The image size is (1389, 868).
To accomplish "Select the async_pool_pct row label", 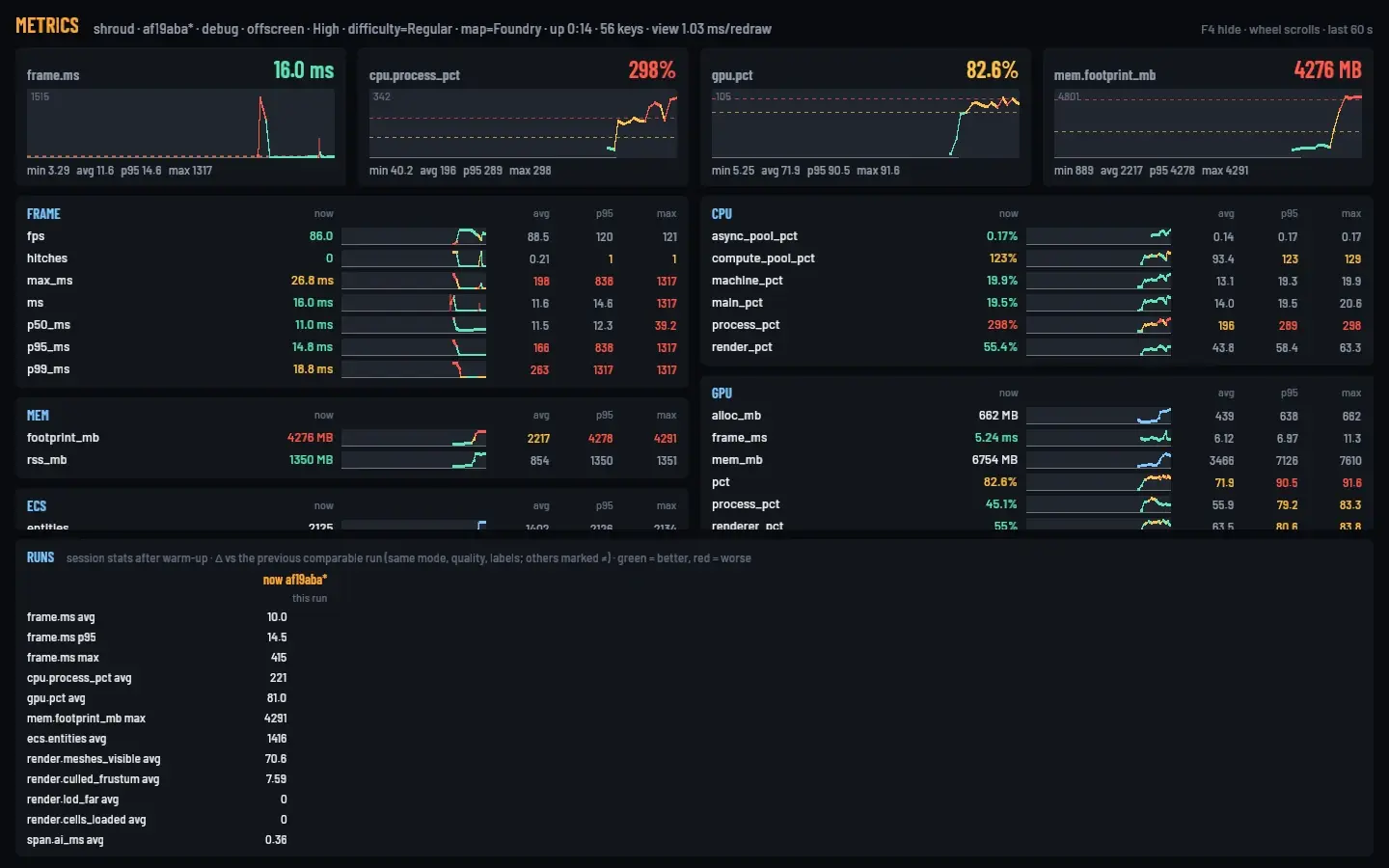I will coord(754,236).
